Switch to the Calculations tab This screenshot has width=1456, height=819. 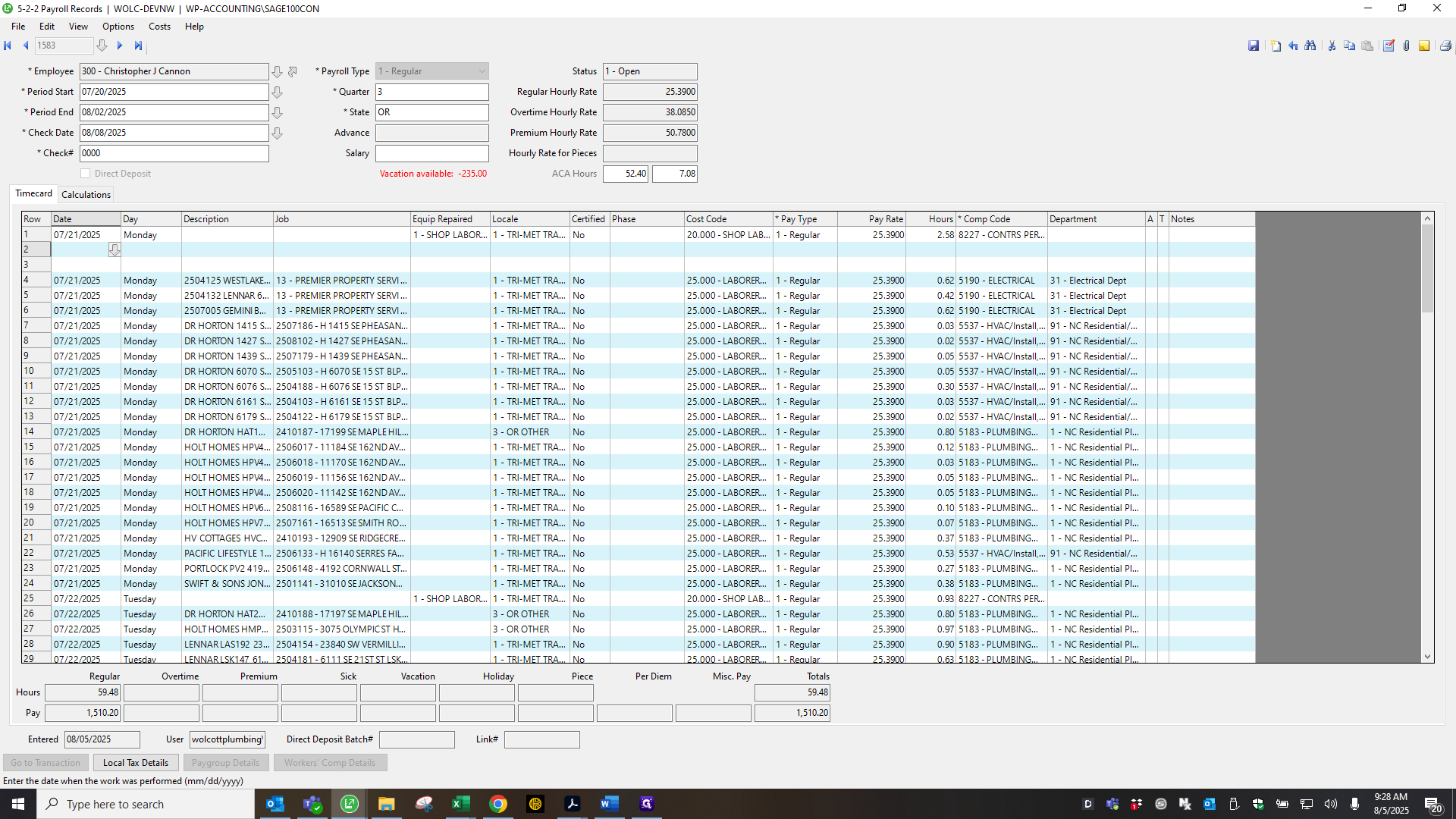click(x=86, y=195)
